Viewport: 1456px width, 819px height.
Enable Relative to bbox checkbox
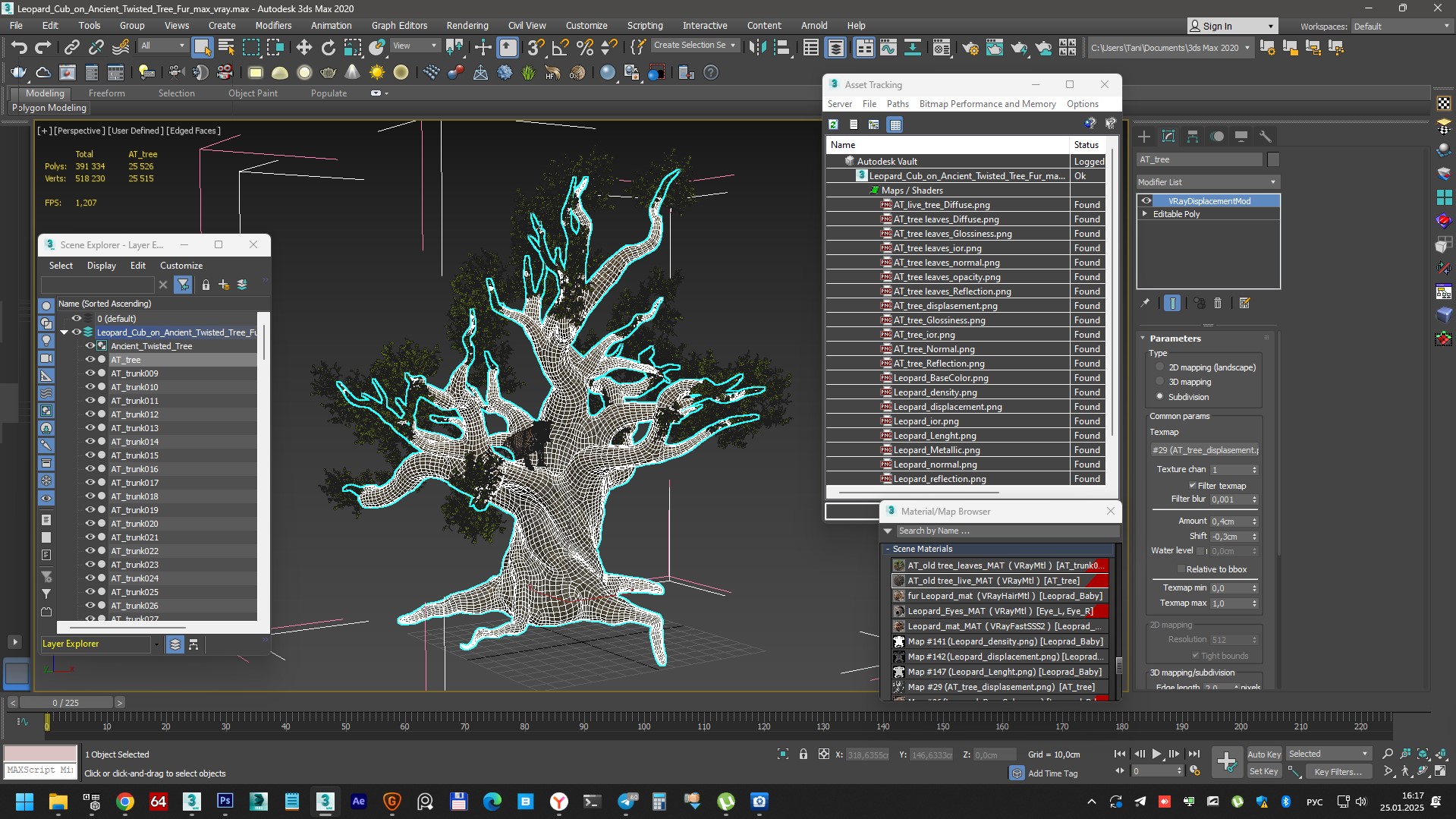pyautogui.click(x=1181, y=569)
